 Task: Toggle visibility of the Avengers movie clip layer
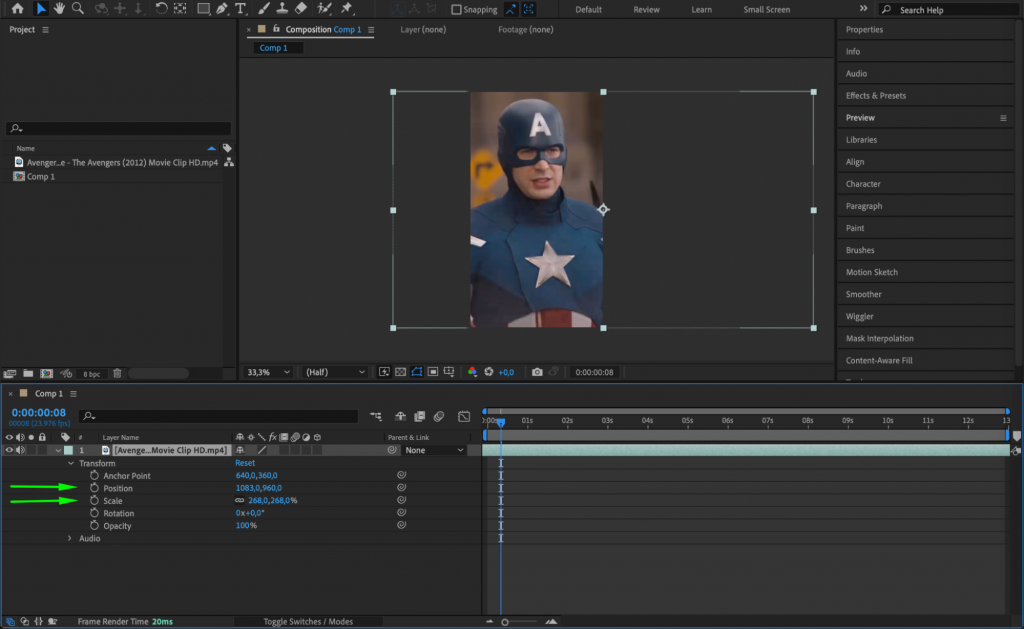pos(9,450)
